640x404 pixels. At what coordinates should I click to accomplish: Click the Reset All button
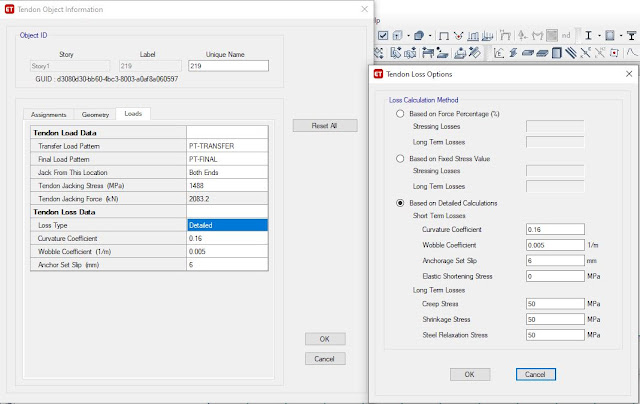(x=325, y=126)
